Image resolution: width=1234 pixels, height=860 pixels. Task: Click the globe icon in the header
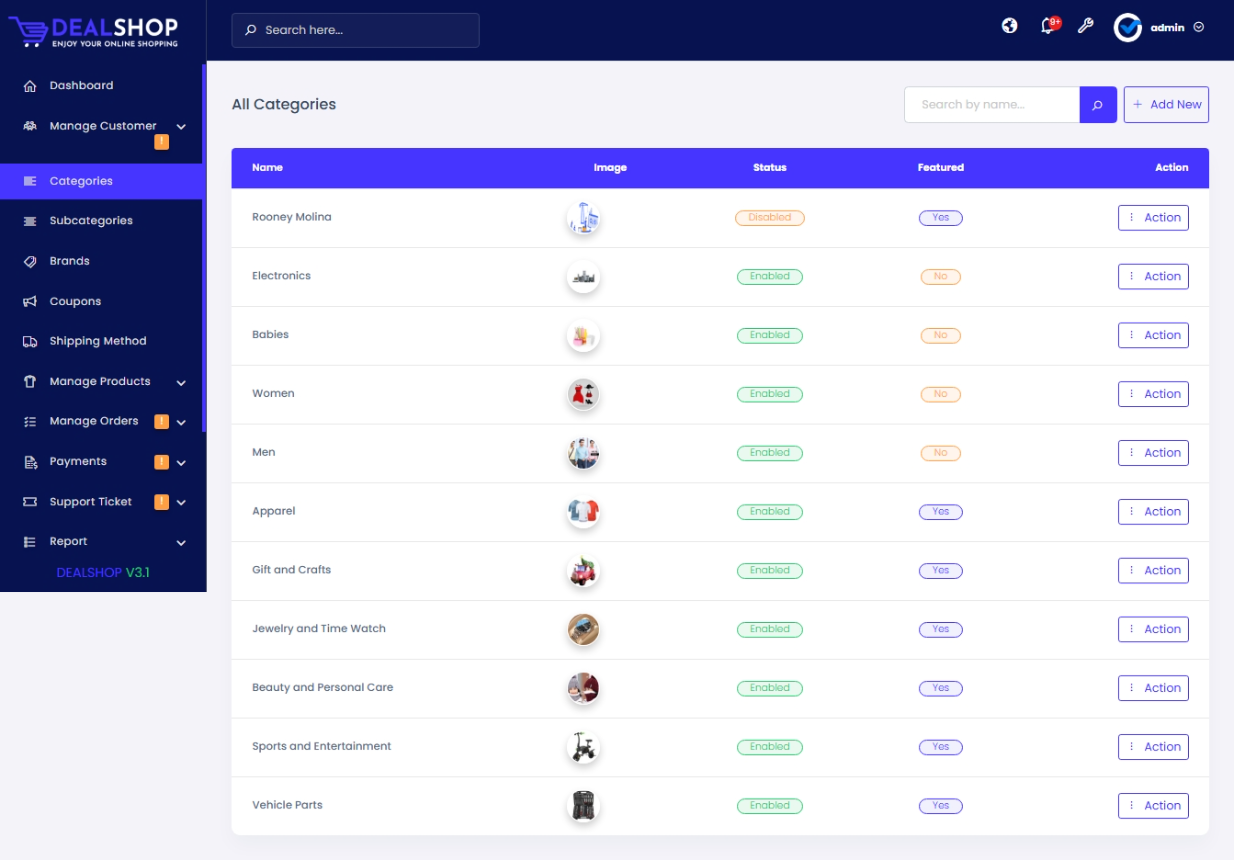1010,26
